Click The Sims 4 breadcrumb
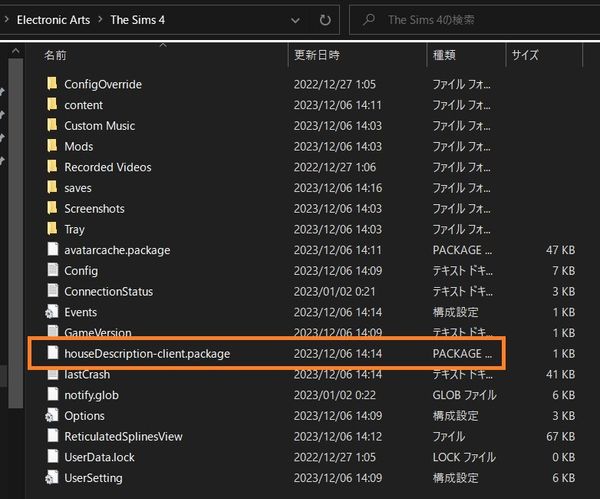Viewport: 600px width, 499px height. pyautogui.click(x=137, y=20)
